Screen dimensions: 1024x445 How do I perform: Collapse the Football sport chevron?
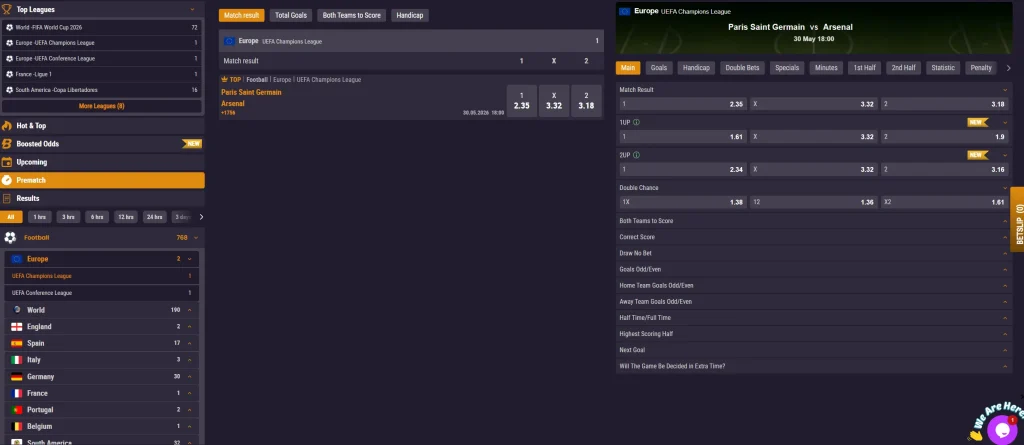coord(196,237)
